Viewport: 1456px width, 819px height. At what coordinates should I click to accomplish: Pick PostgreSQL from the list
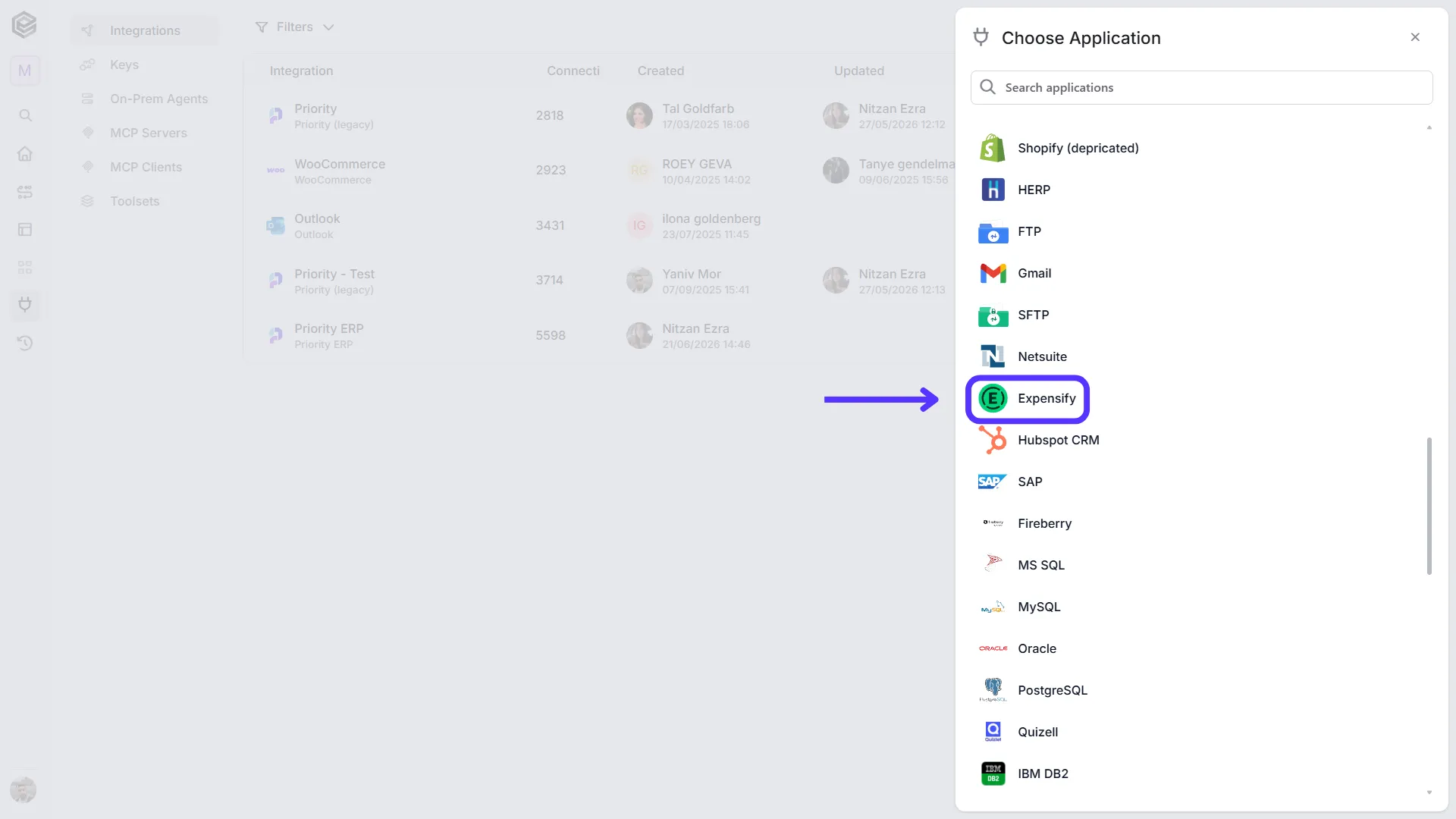[1034, 691]
